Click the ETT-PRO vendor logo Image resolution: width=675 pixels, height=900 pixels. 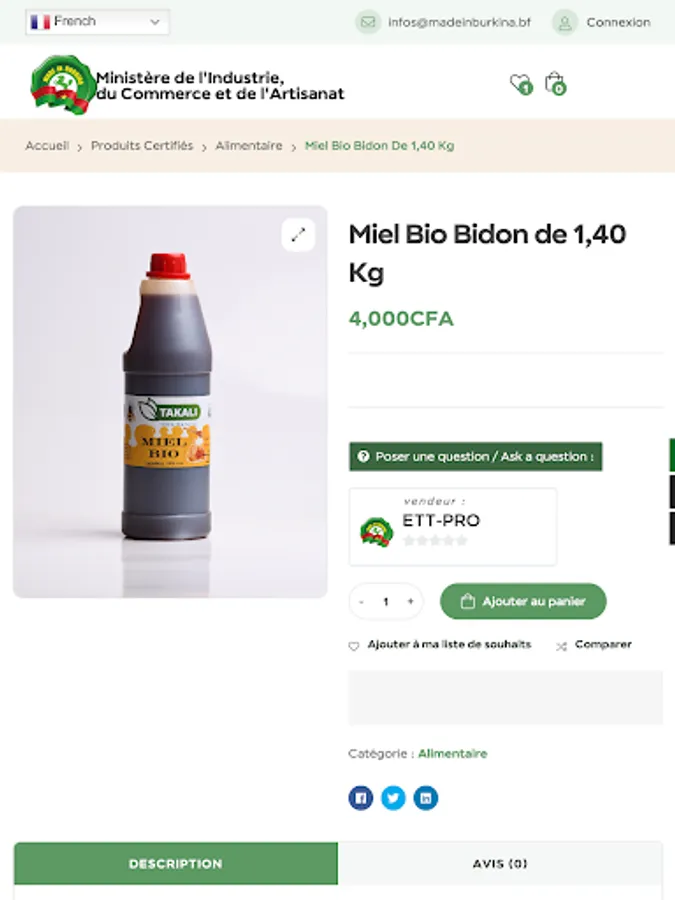point(377,530)
